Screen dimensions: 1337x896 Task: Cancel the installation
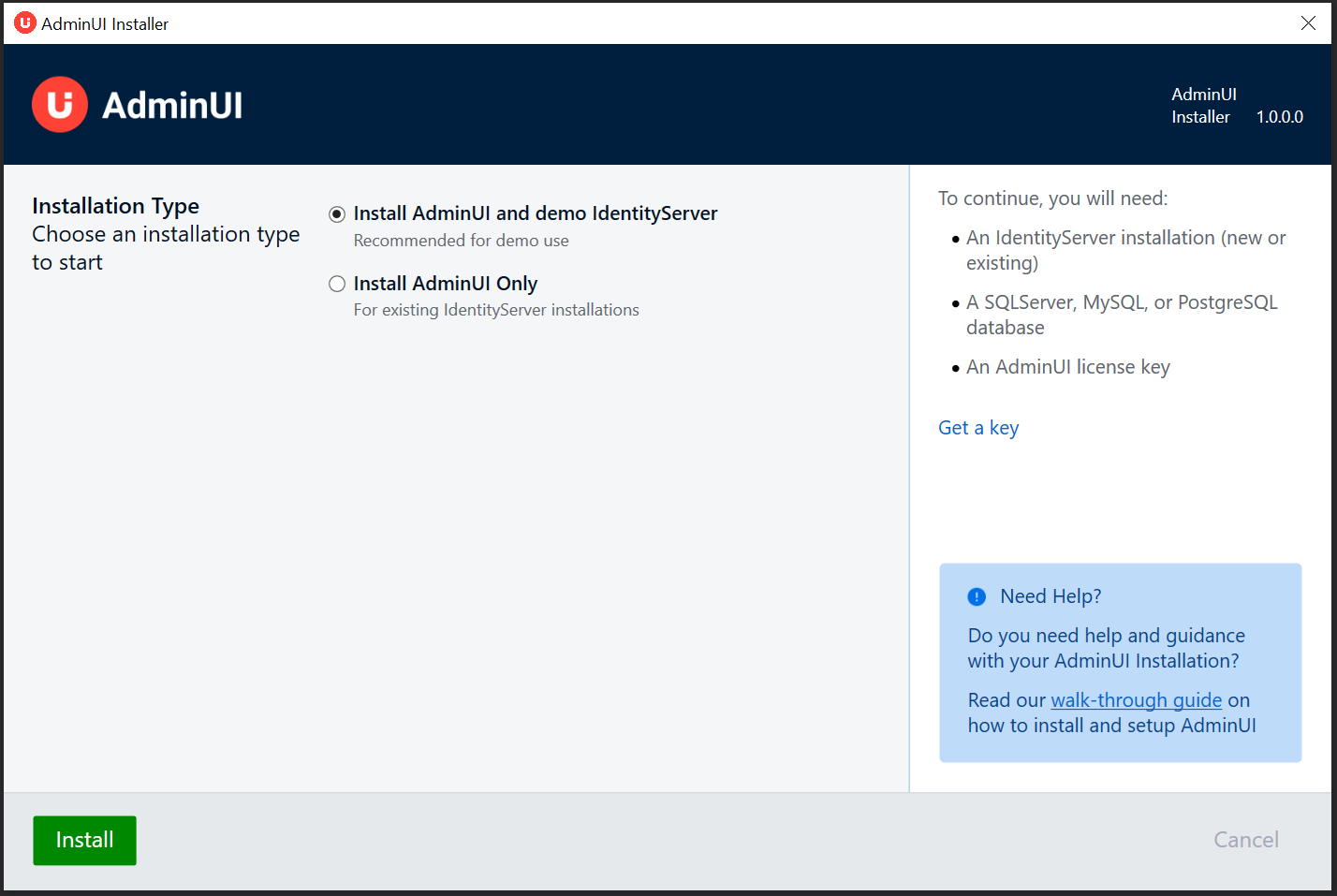pyautogui.click(x=1245, y=840)
